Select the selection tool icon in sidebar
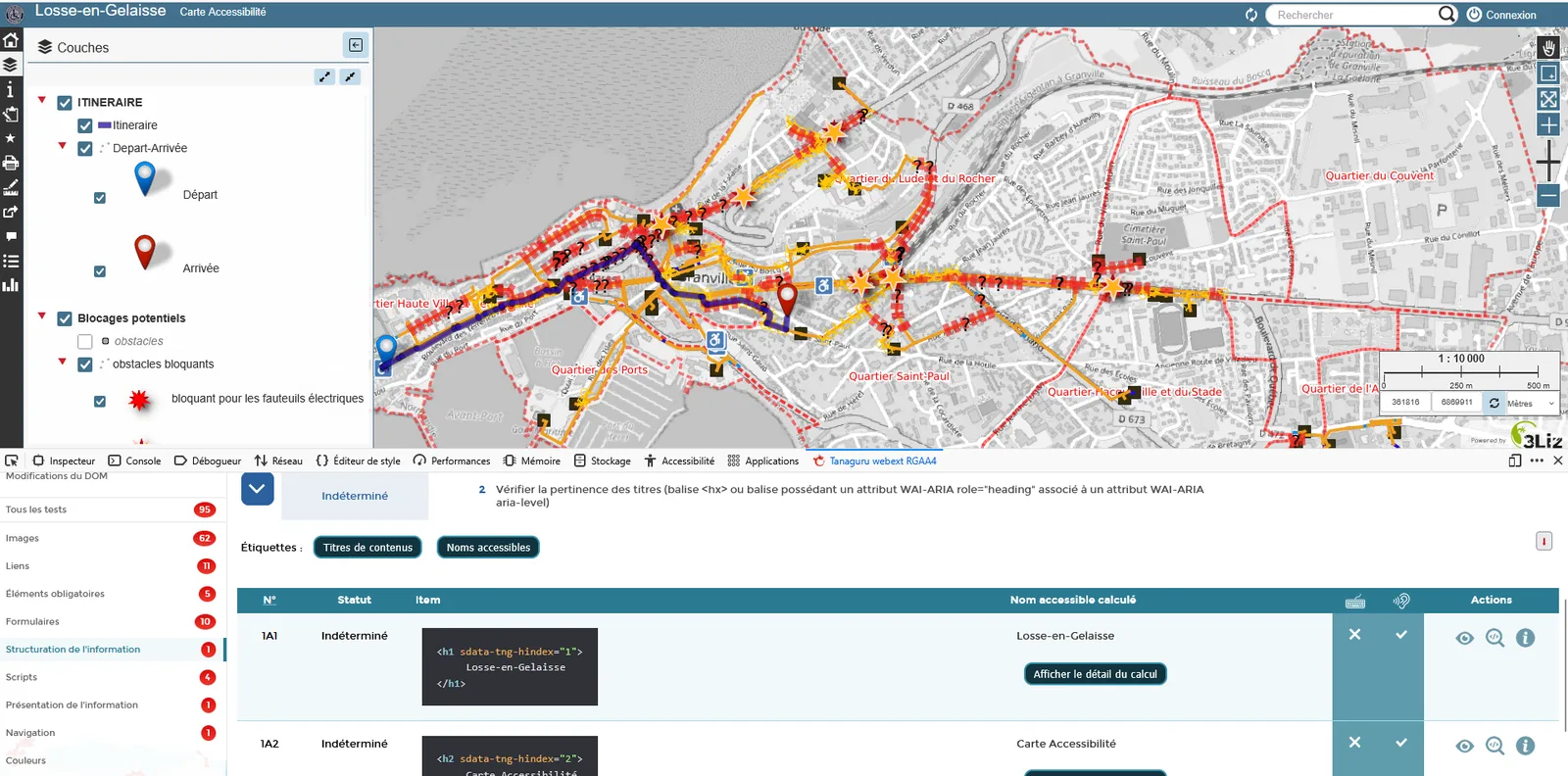This screenshot has height=776, width=1568. coord(11,114)
